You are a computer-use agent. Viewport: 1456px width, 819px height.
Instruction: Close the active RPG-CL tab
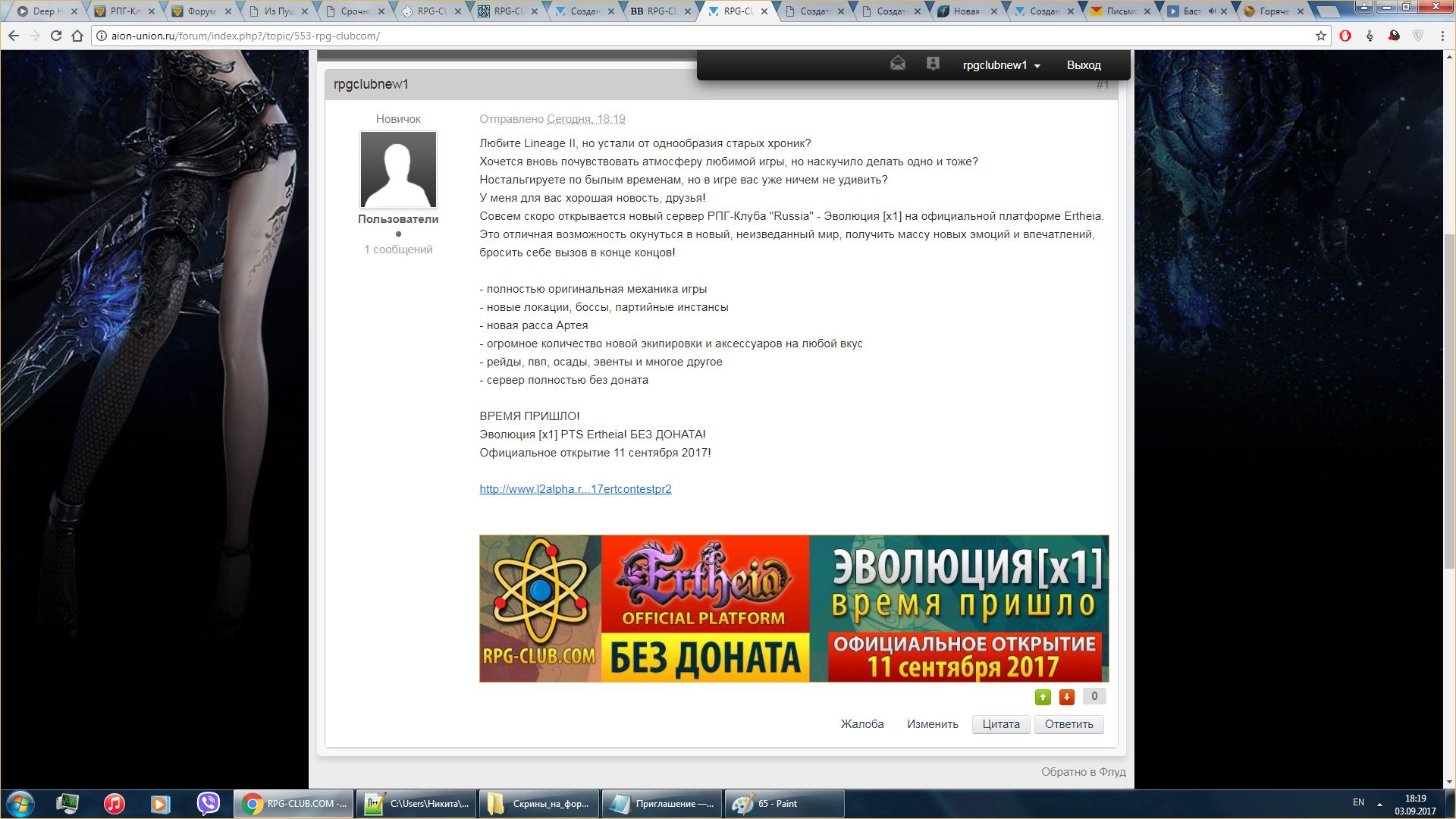click(x=764, y=11)
